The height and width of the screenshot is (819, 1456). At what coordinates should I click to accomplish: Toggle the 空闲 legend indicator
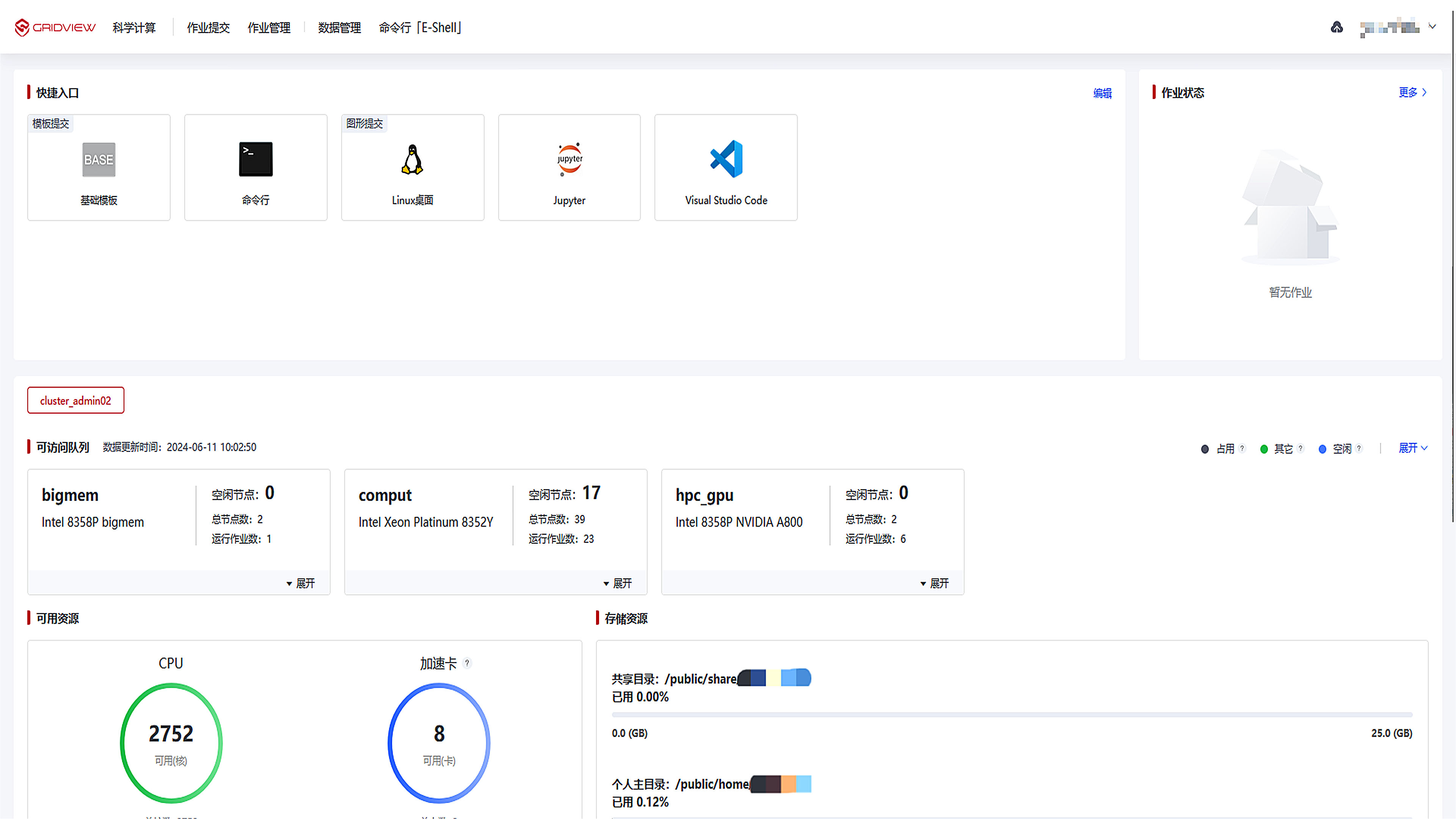pyautogui.click(x=1322, y=449)
